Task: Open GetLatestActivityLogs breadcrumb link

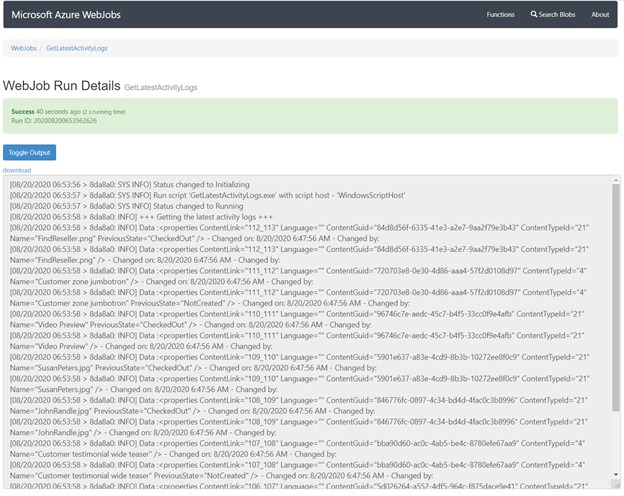Action: coord(77,48)
